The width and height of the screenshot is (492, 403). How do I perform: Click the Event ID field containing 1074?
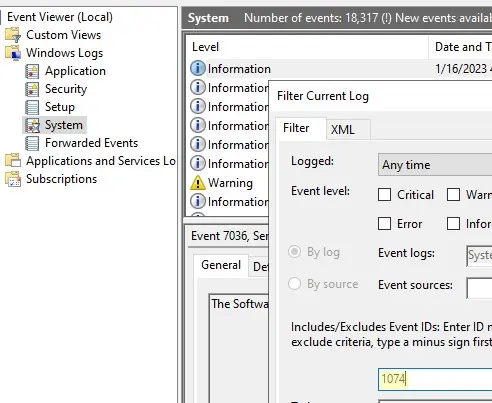click(435, 379)
